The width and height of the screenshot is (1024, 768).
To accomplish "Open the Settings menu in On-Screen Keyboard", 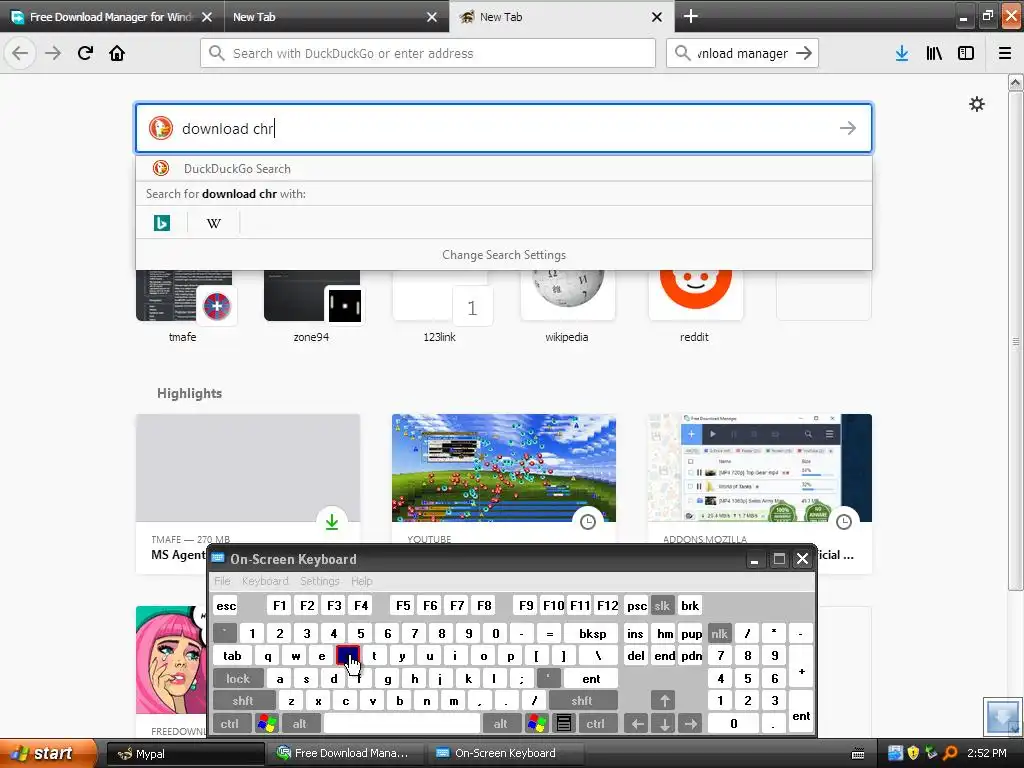I will 319,581.
